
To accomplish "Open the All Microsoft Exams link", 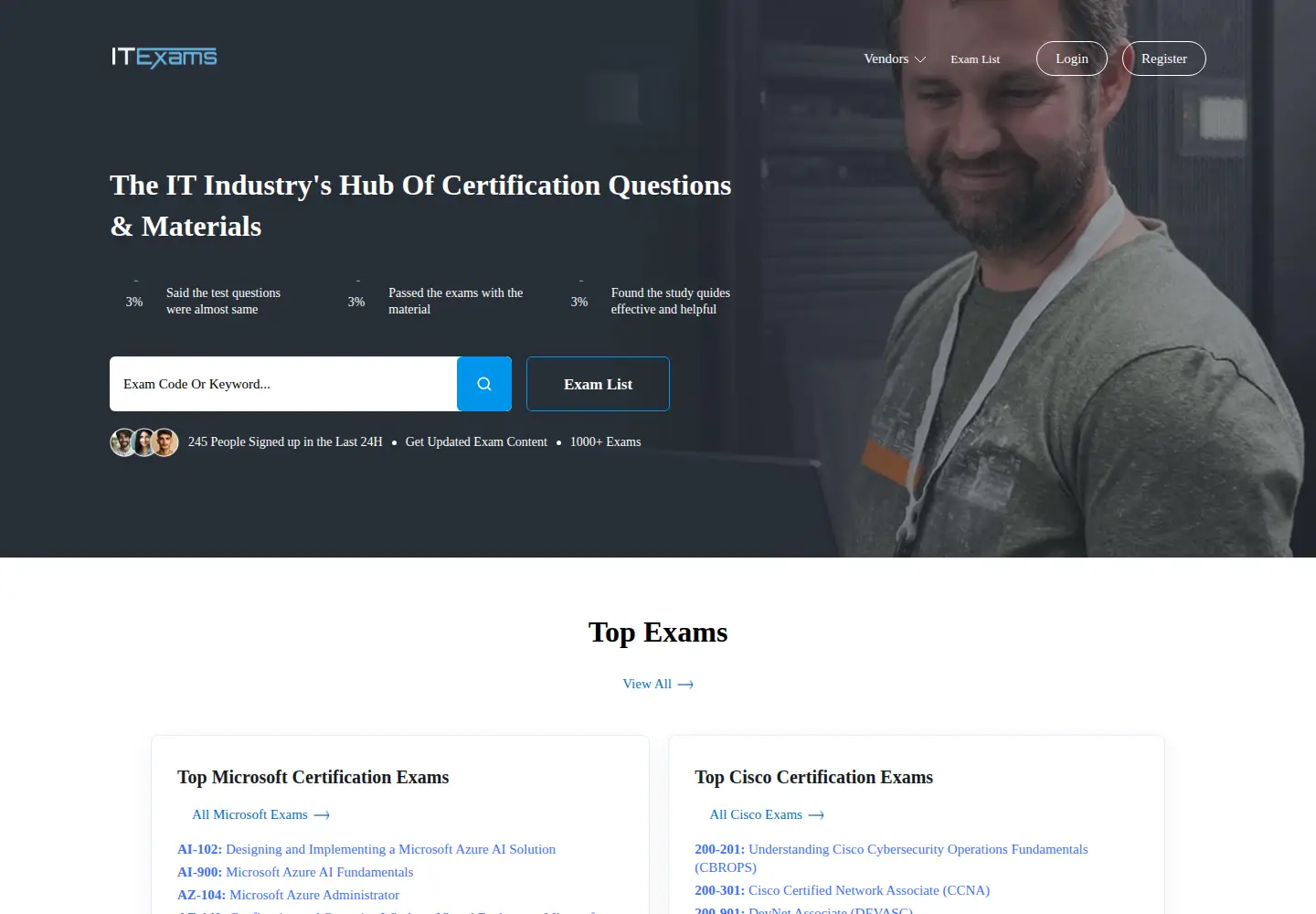I will coord(260,814).
